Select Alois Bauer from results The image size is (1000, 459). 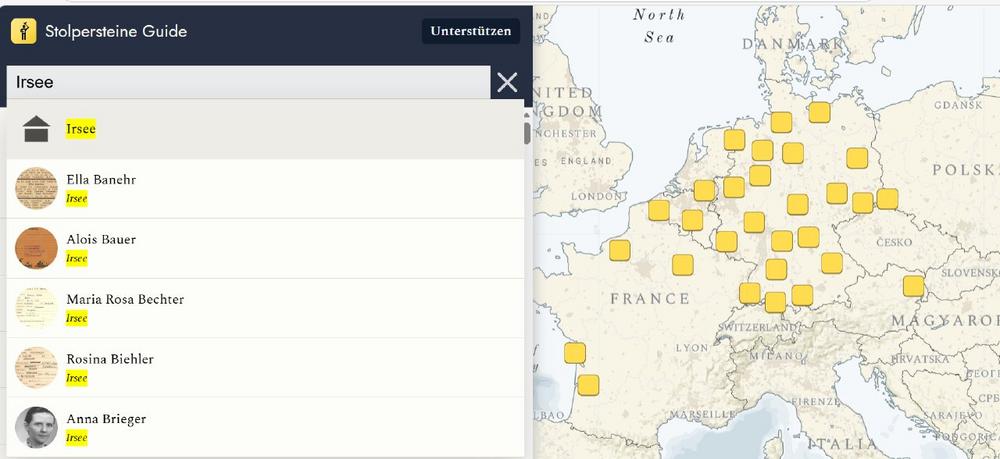coord(101,240)
